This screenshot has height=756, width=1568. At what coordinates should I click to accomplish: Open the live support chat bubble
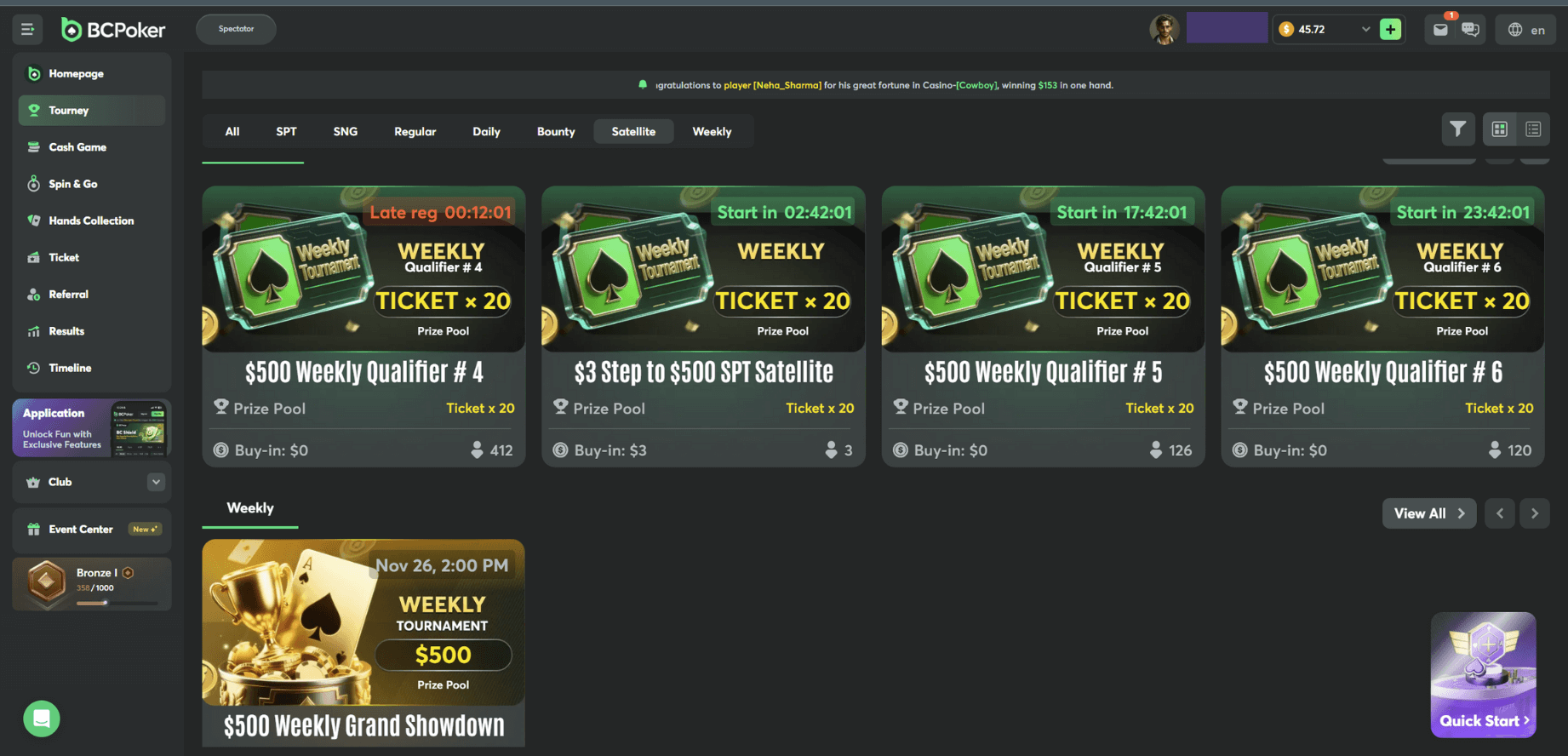42,719
